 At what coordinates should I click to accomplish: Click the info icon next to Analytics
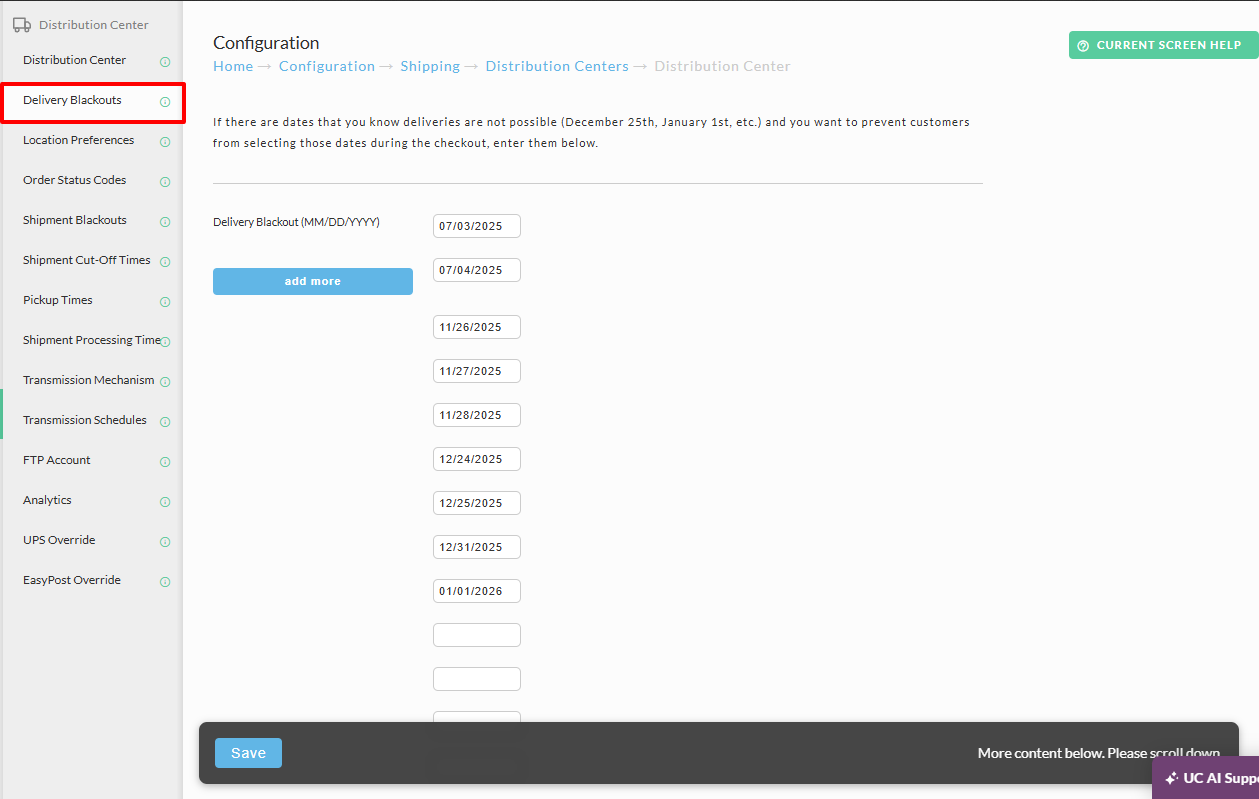(165, 502)
